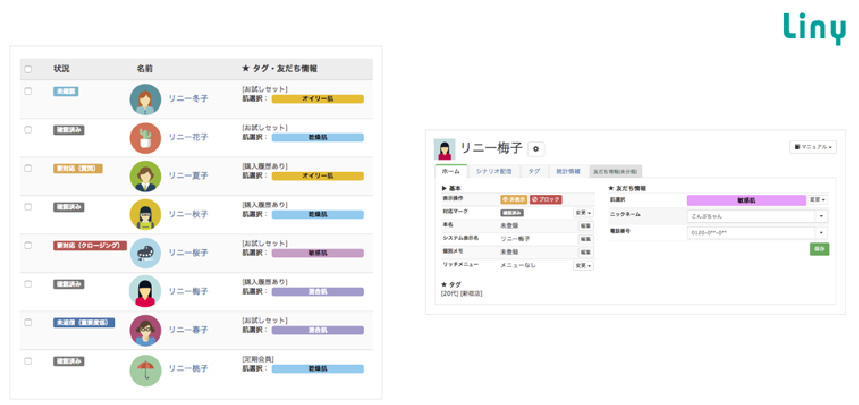Viewport: 859px width, 405px height.
Task: Click the blue 未返信 status badge for リニー春子
Action: point(84,322)
